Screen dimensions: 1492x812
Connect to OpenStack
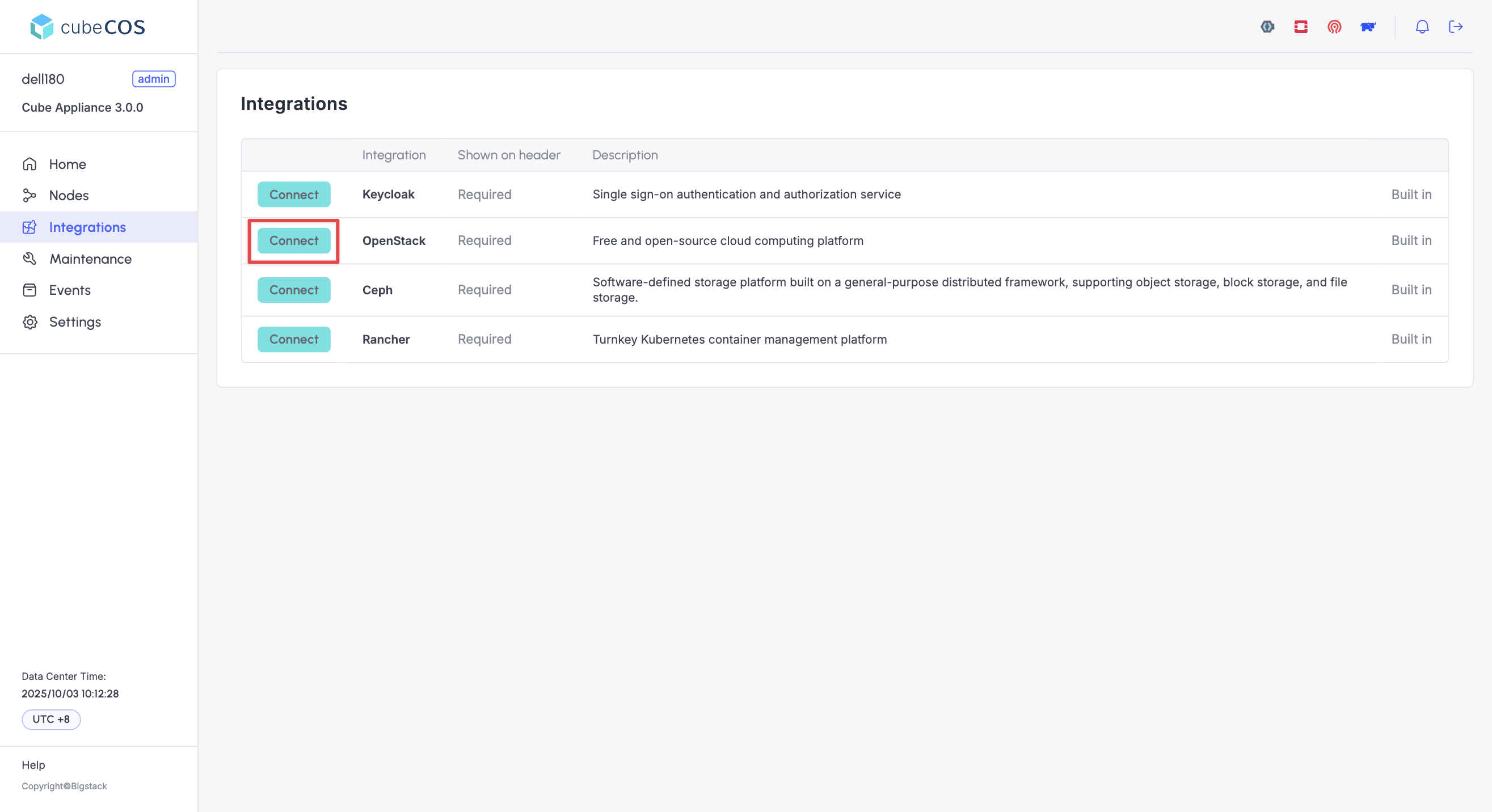pyautogui.click(x=294, y=241)
